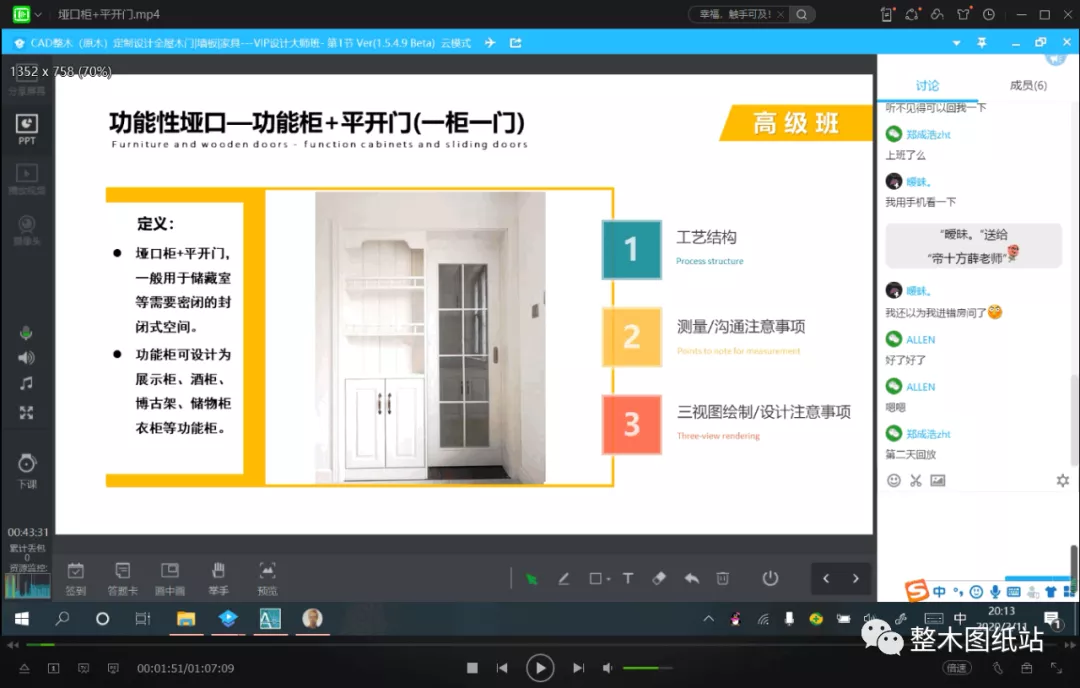The width and height of the screenshot is (1080, 688).
Task: Undo the last annotation with the arrow
Action: (x=691, y=578)
